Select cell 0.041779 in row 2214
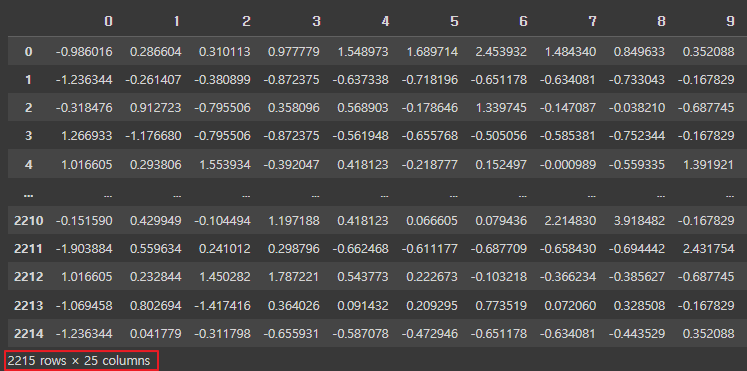 tap(156, 333)
